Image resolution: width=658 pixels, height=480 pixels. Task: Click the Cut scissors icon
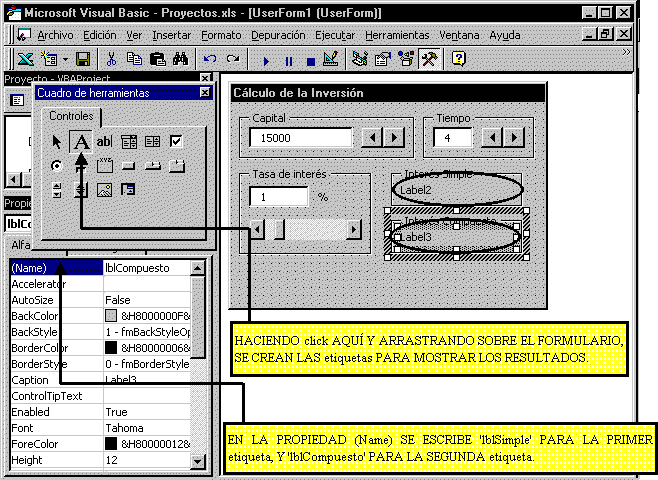pos(111,59)
